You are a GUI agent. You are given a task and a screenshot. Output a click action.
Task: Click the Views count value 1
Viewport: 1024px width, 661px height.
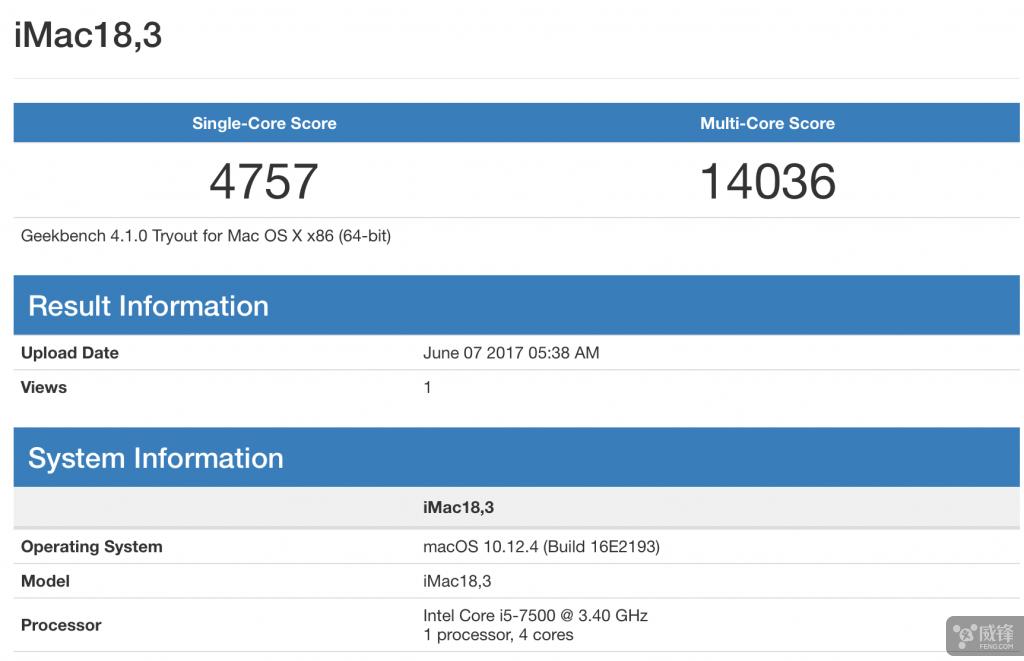click(427, 387)
